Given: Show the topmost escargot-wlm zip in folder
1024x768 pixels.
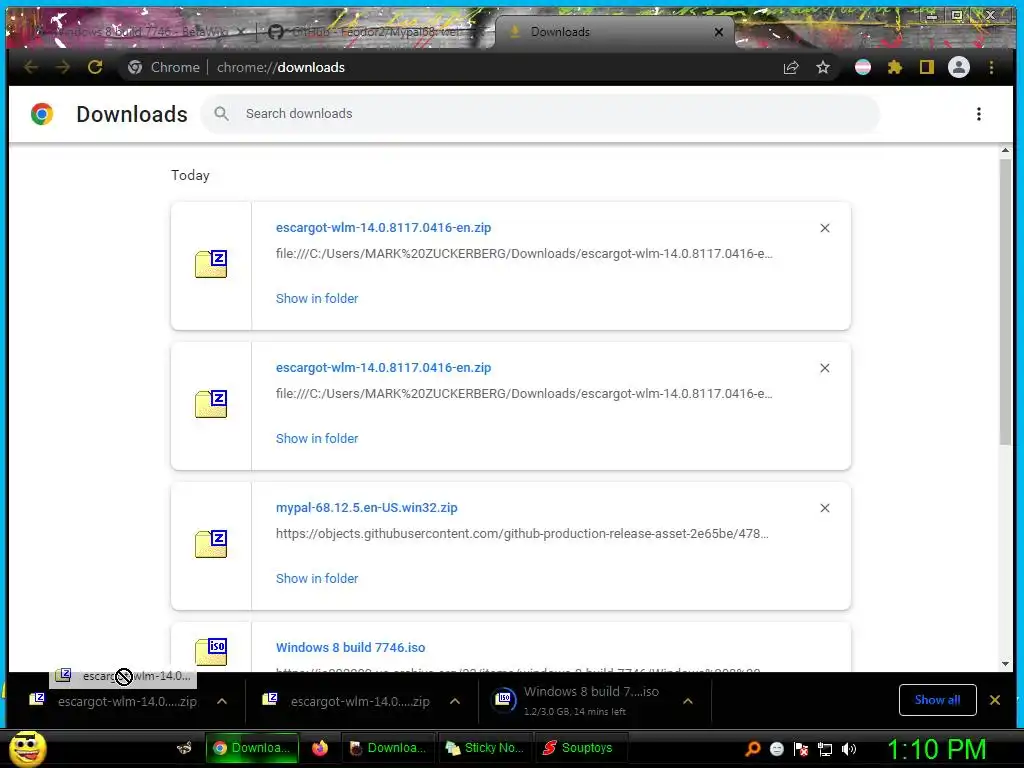Looking at the screenshot, I should click(x=317, y=298).
